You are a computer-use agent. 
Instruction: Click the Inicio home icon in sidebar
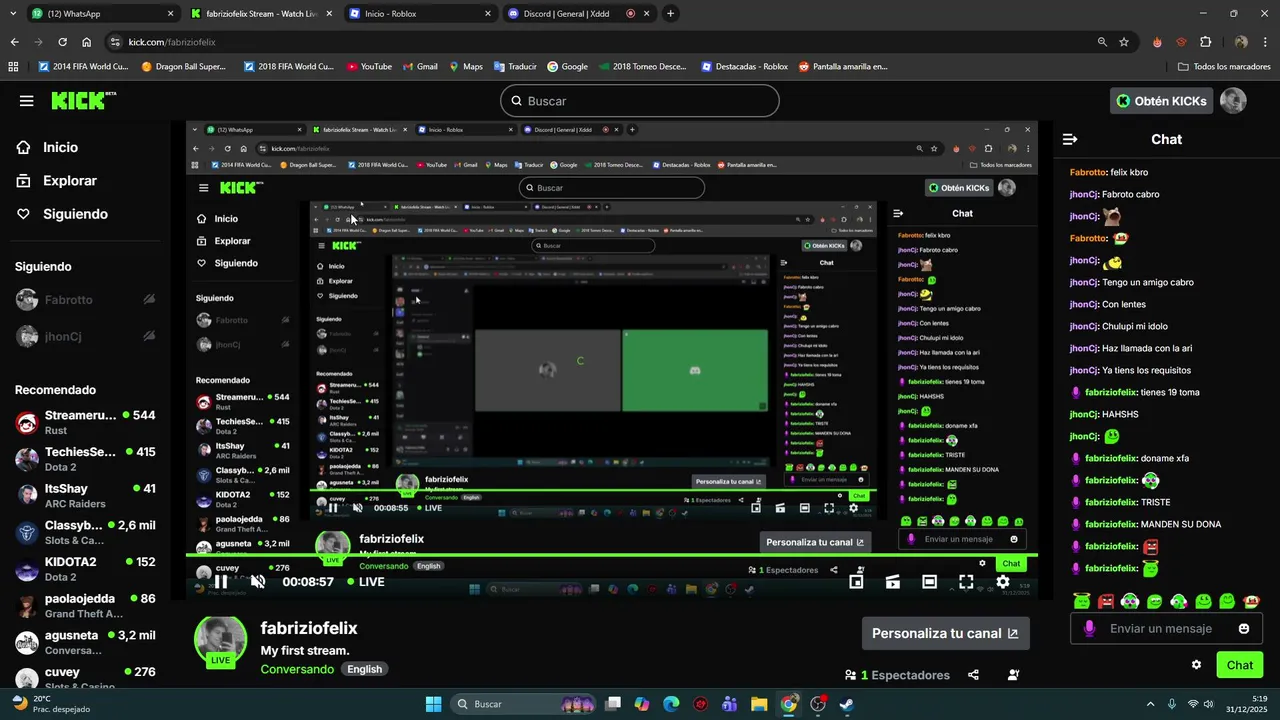[24, 147]
